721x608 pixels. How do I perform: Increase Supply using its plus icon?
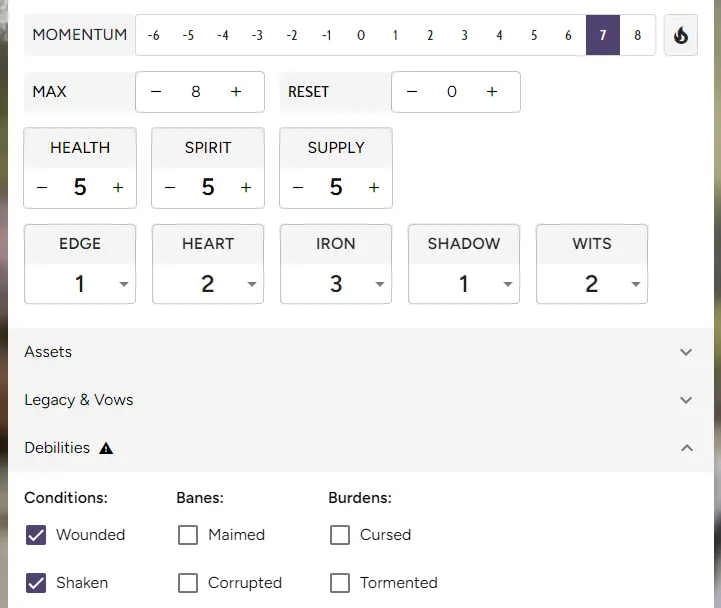[x=374, y=187]
